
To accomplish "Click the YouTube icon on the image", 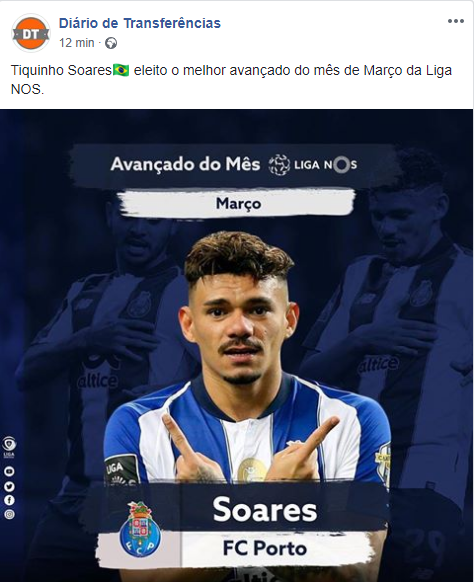I will coord(9,471).
